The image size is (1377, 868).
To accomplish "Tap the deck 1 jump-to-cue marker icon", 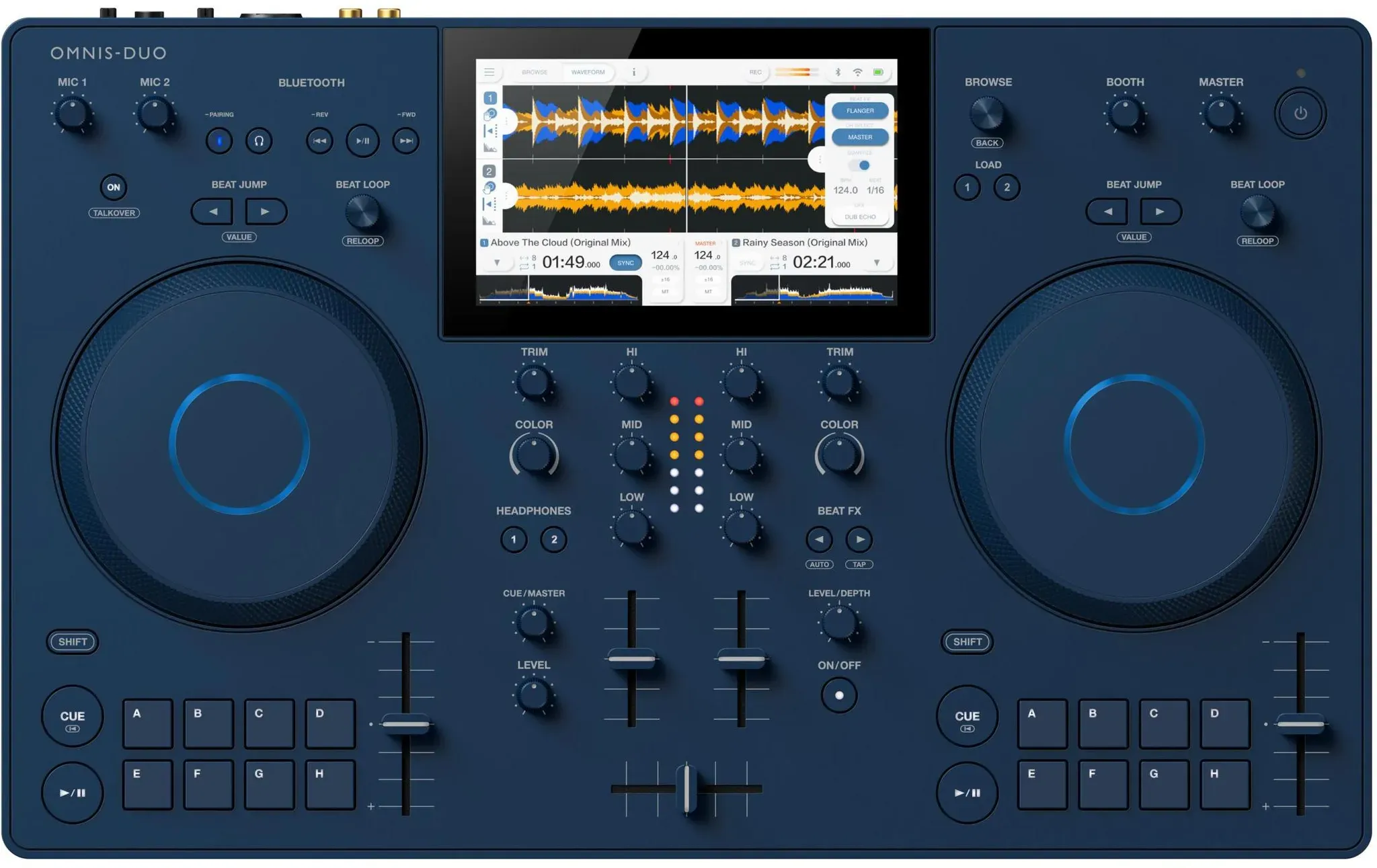I will coord(490,130).
